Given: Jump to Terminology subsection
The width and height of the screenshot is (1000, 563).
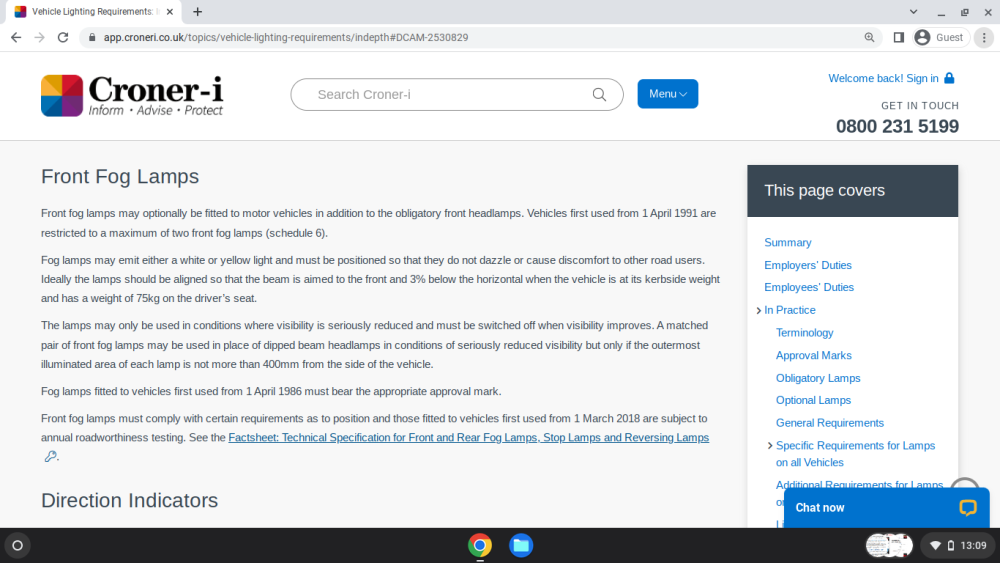Looking at the screenshot, I should tap(804, 333).
